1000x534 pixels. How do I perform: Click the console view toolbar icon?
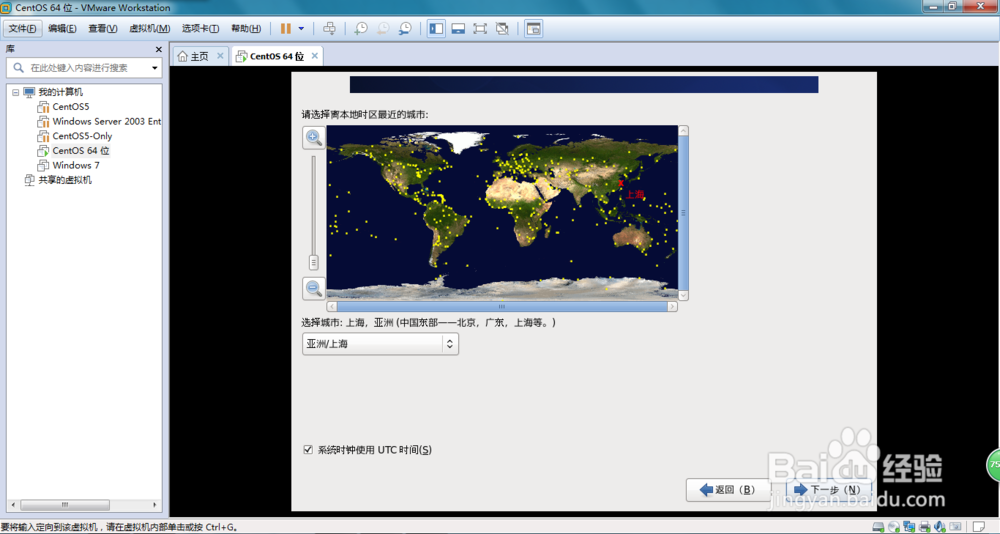pyautogui.click(x=533, y=29)
